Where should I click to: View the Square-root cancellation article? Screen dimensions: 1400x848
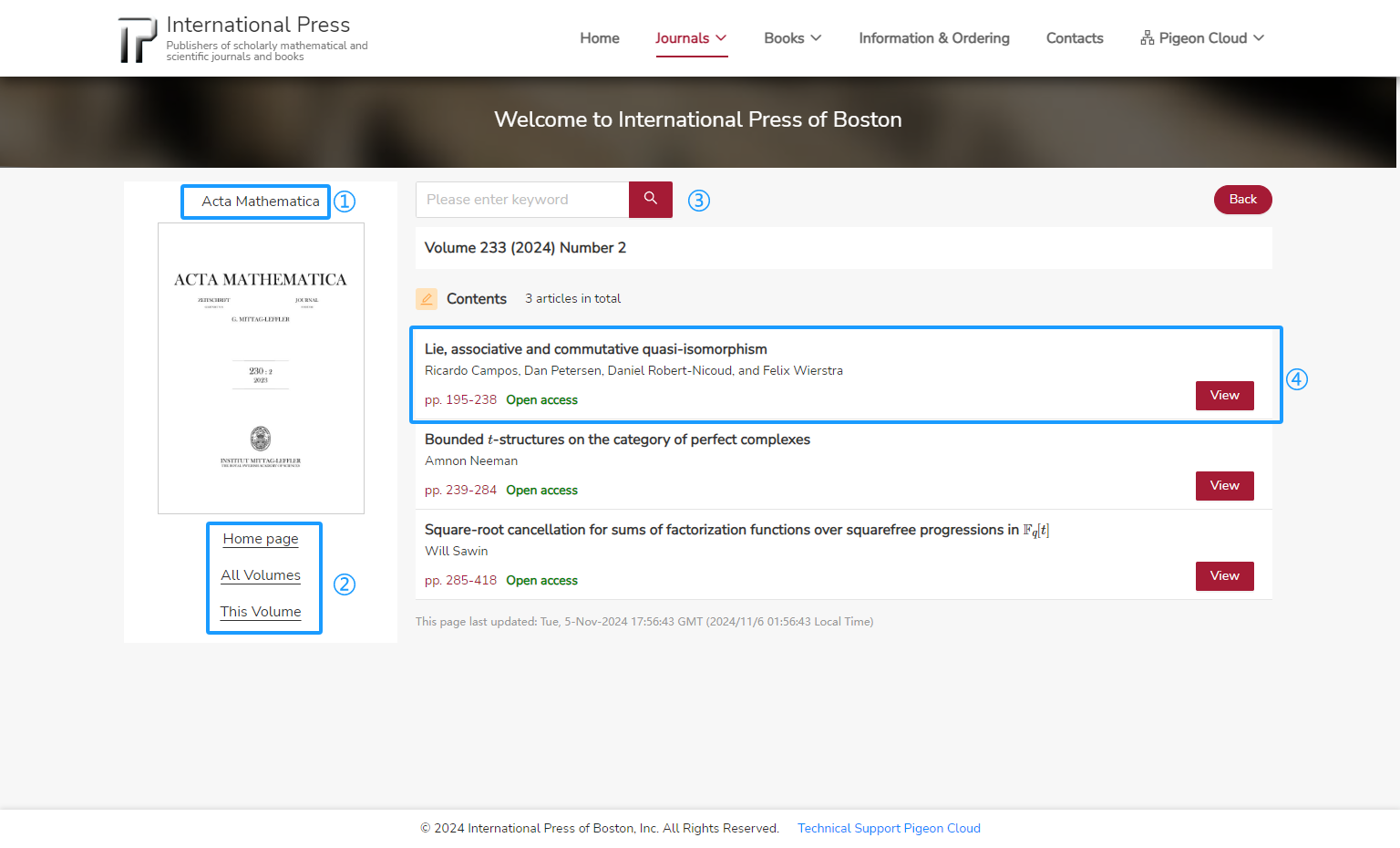(x=1225, y=576)
